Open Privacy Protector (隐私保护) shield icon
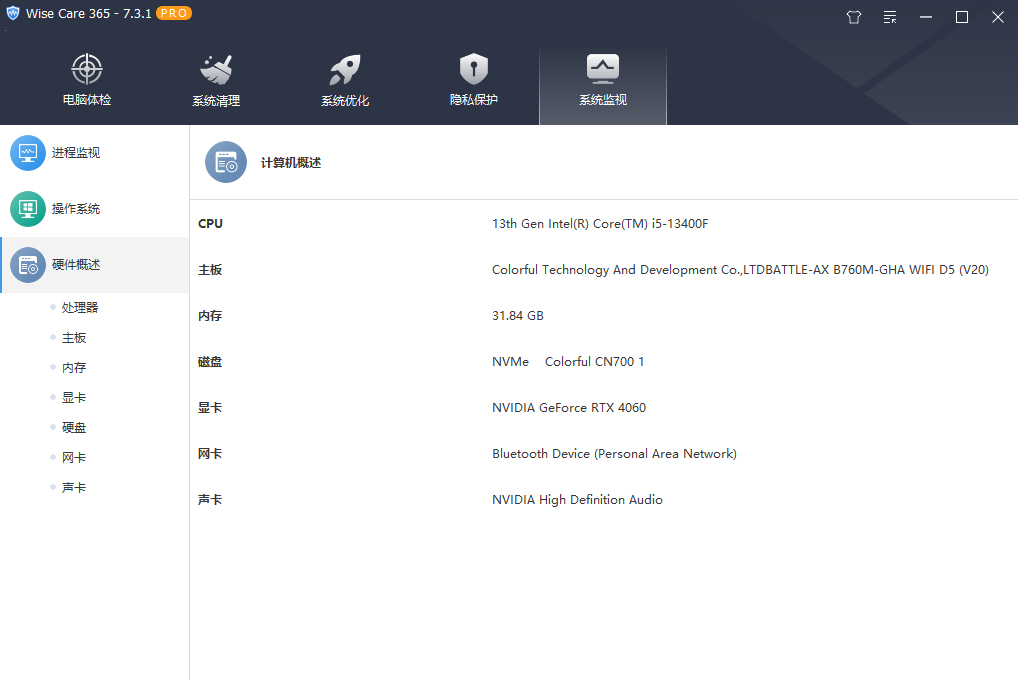 point(474,69)
